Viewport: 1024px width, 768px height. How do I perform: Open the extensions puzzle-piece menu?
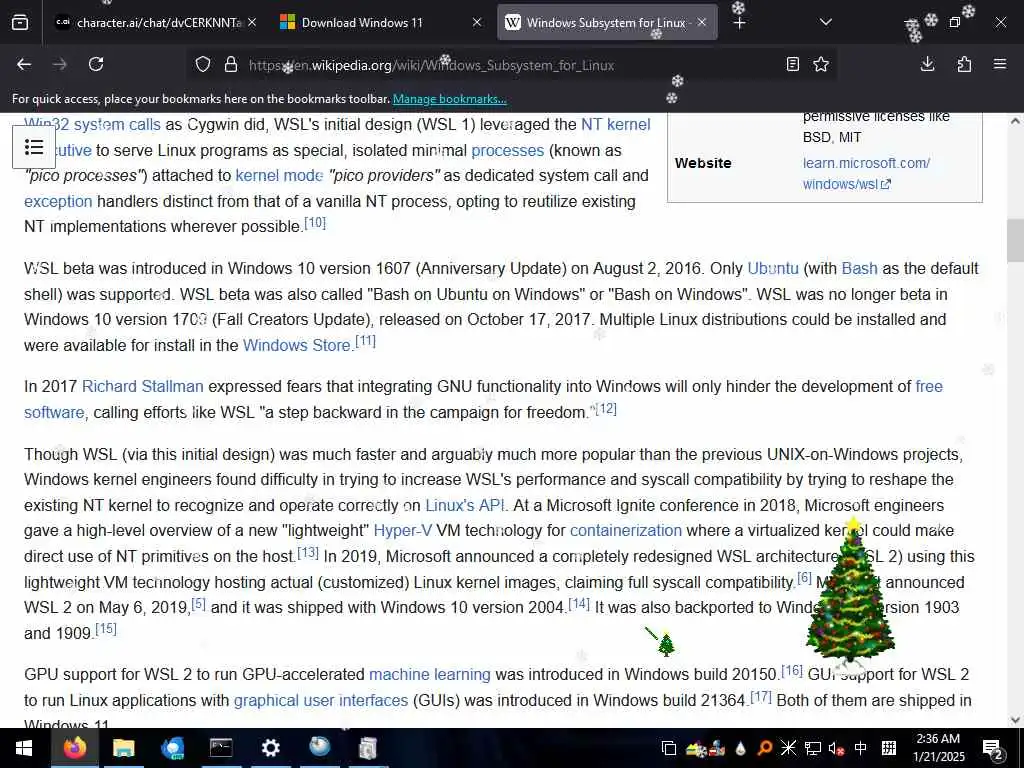[964, 64]
